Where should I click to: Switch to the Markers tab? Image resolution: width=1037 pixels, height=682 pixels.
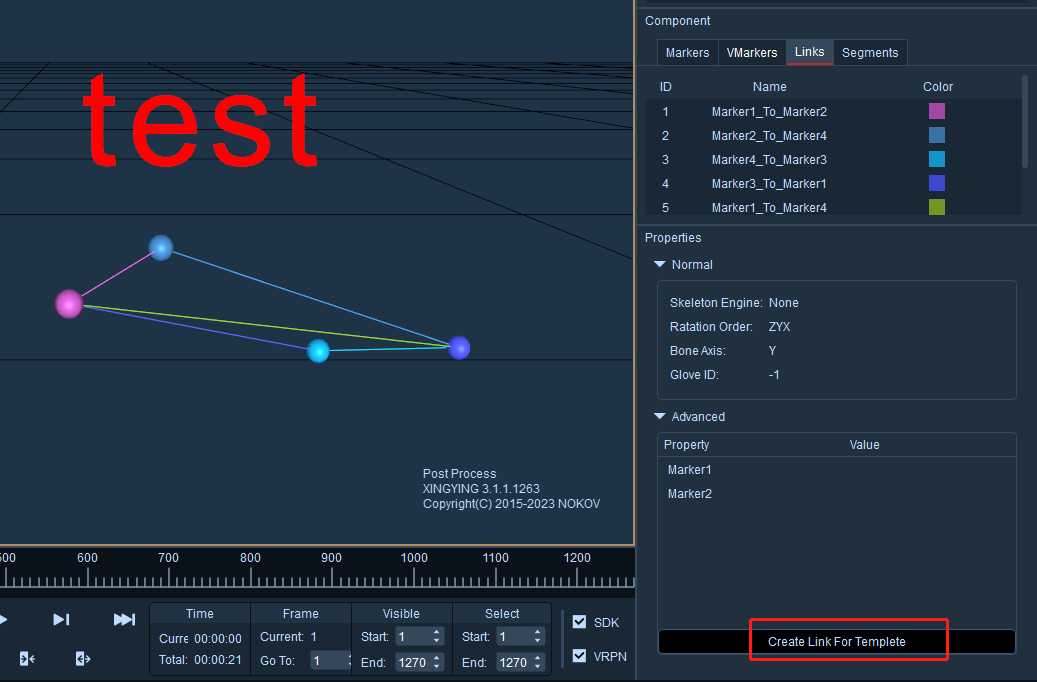coord(687,53)
